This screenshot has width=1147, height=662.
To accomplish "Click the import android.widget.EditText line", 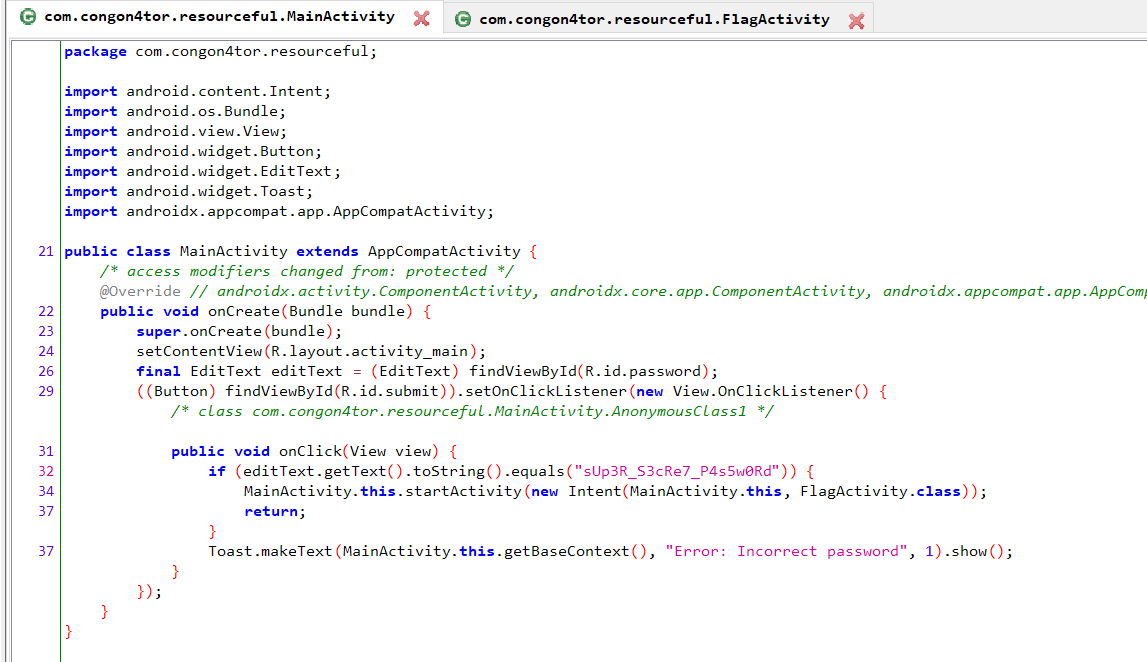I will pos(203,171).
